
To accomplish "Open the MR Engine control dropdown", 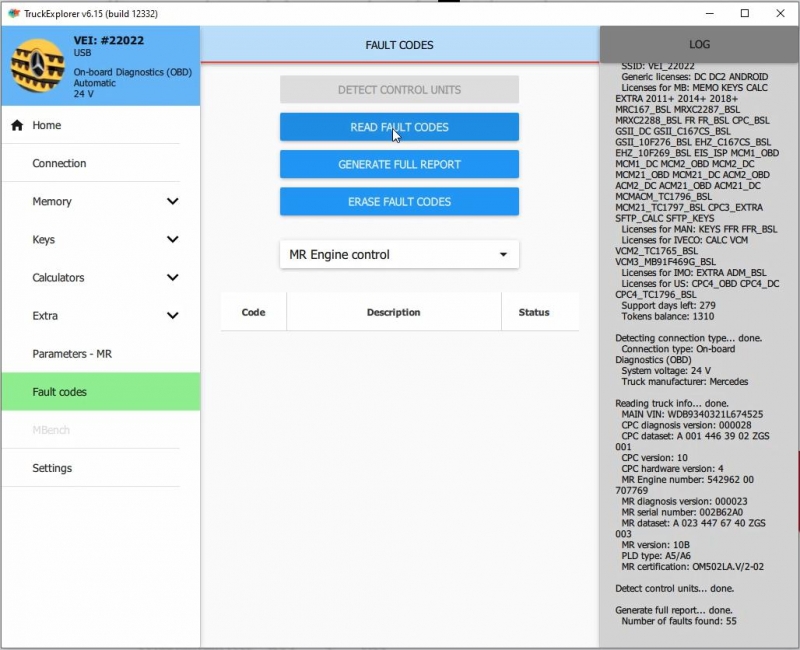I will pos(399,254).
